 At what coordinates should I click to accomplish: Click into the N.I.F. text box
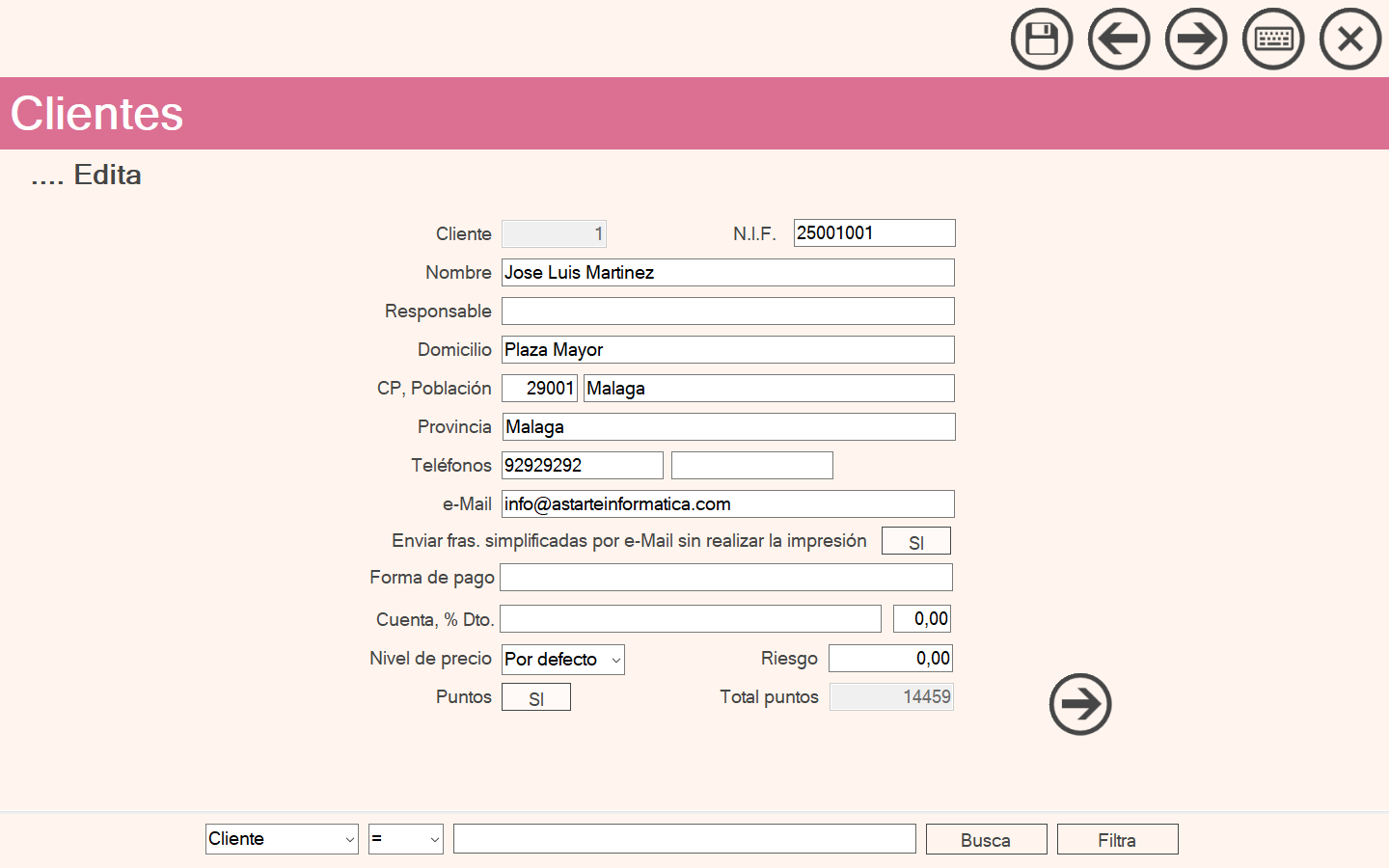point(874,233)
